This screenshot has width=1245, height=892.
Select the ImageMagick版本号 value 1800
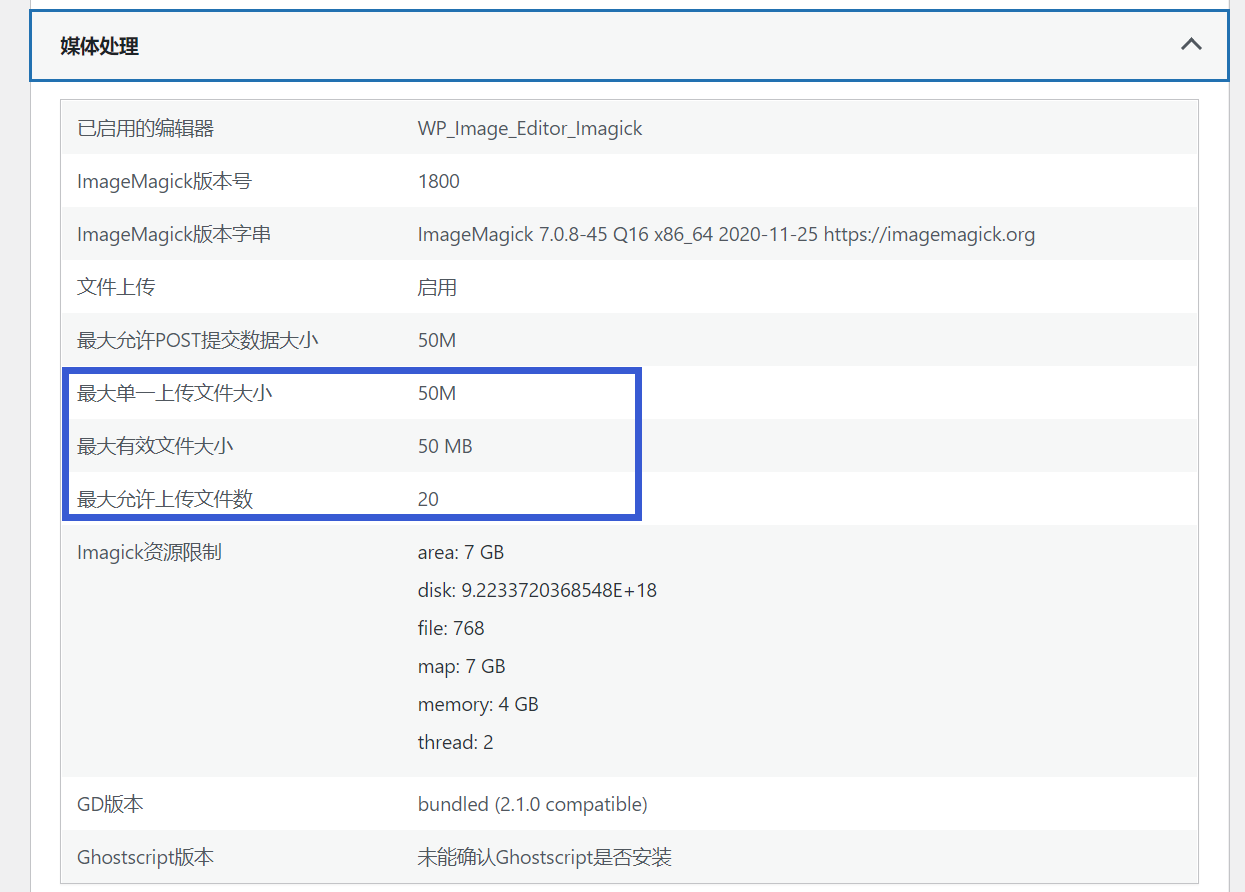coord(438,181)
